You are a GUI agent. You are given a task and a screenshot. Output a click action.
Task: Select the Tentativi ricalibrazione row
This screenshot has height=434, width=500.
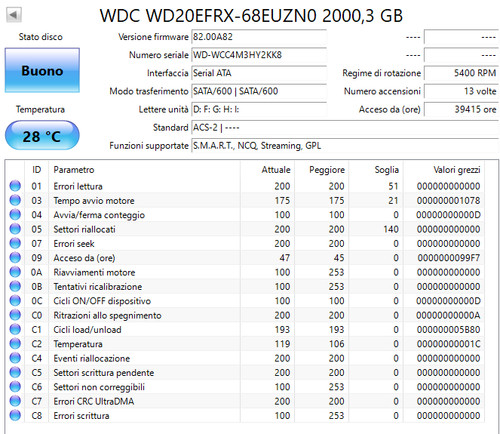pyautogui.click(x=245, y=286)
